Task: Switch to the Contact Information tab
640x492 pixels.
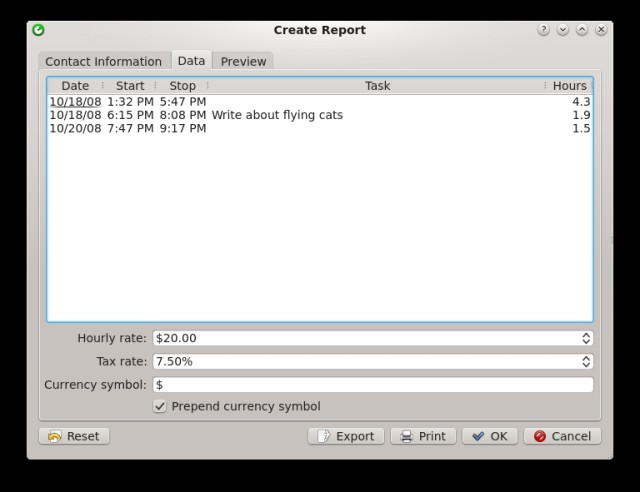Action: pos(103,61)
